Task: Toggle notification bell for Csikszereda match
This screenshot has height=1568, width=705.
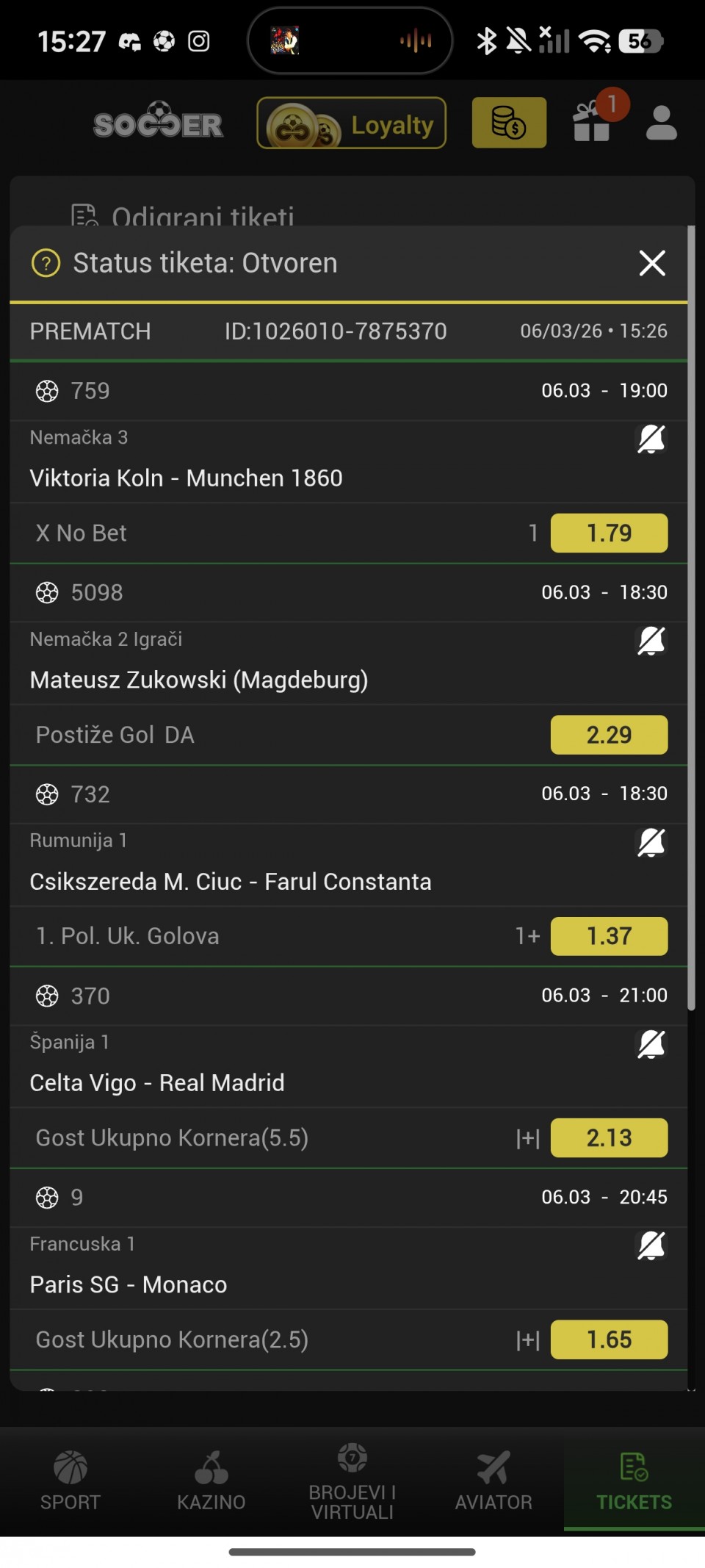Action: point(651,843)
